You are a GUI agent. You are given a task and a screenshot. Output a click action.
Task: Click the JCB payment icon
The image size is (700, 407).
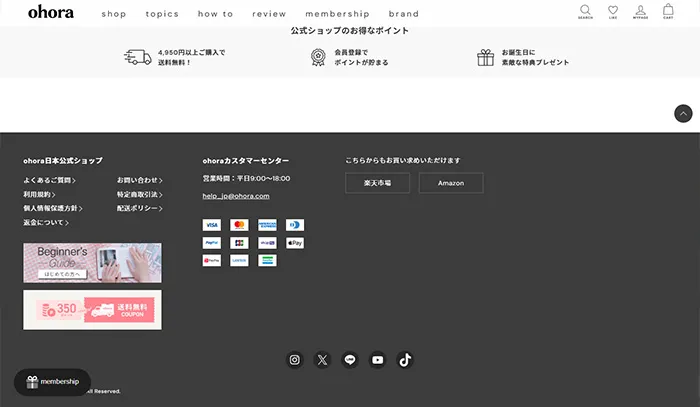coord(239,243)
